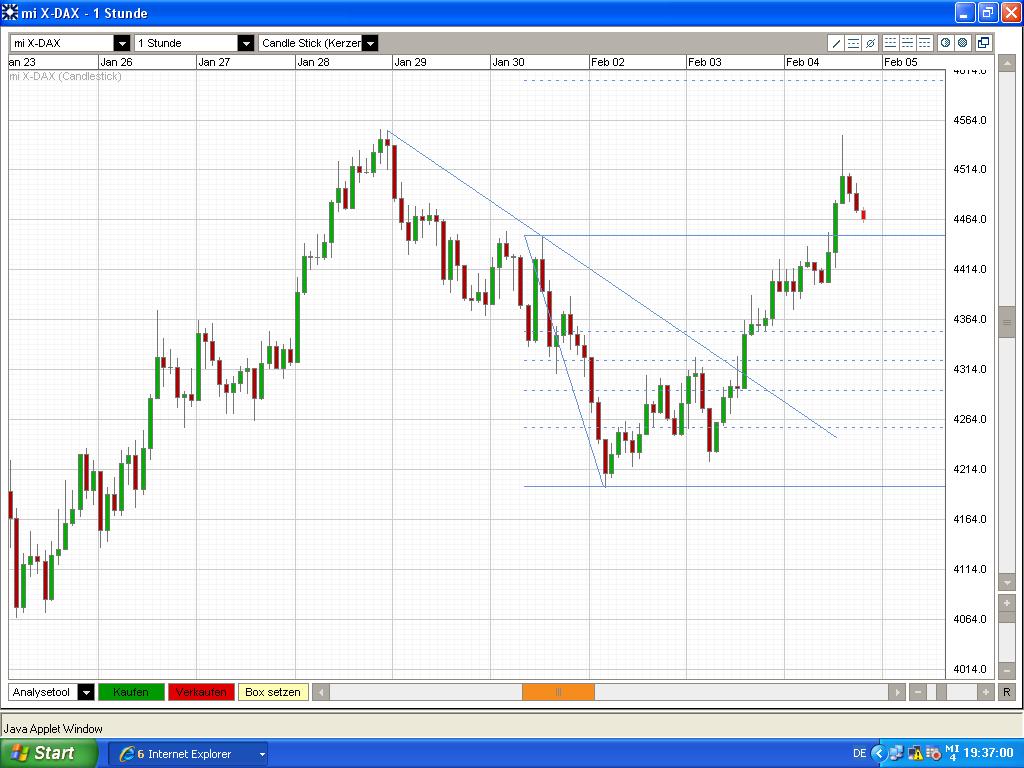This screenshot has width=1024, height=768.
Task: Click the network computers tray icon
Action: (896, 754)
